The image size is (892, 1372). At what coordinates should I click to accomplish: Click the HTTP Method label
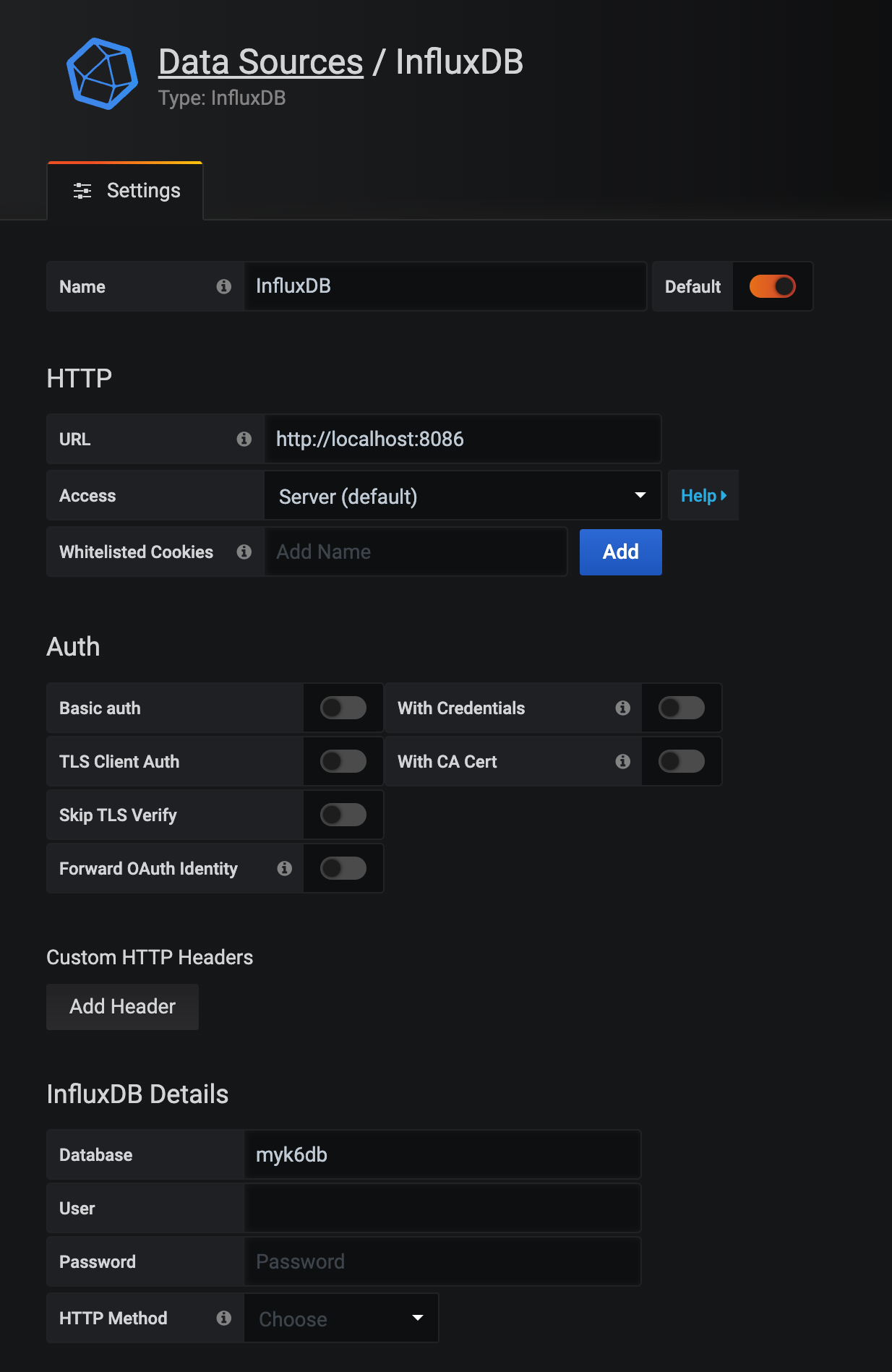pyautogui.click(x=113, y=1319)
